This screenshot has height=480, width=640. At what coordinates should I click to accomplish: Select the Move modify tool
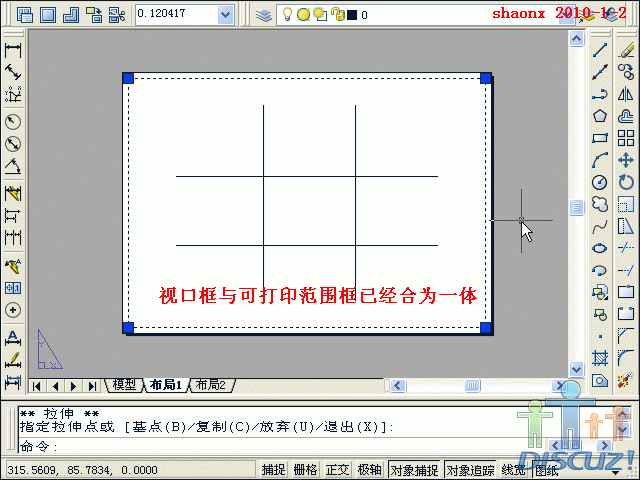(625, 160)
